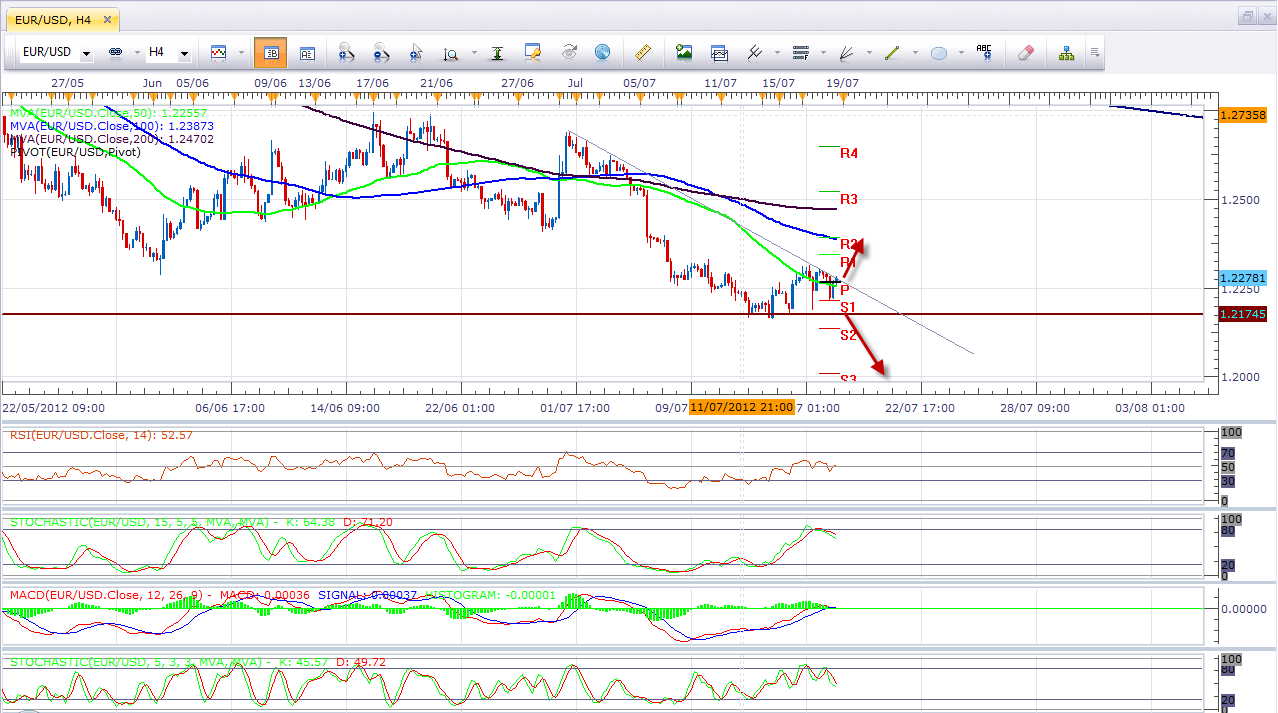Click the current price 1.22781 label
This screenshot has height=713, width=1278.
coord(1242,277)
